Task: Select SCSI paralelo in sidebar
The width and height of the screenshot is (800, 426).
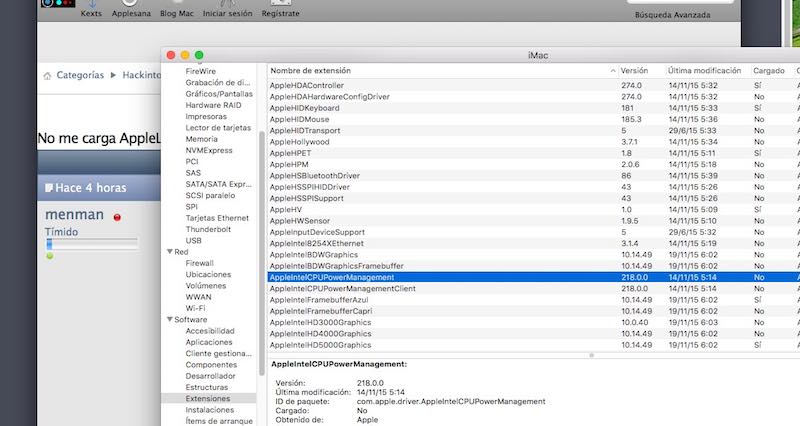Action: point(210,195)
